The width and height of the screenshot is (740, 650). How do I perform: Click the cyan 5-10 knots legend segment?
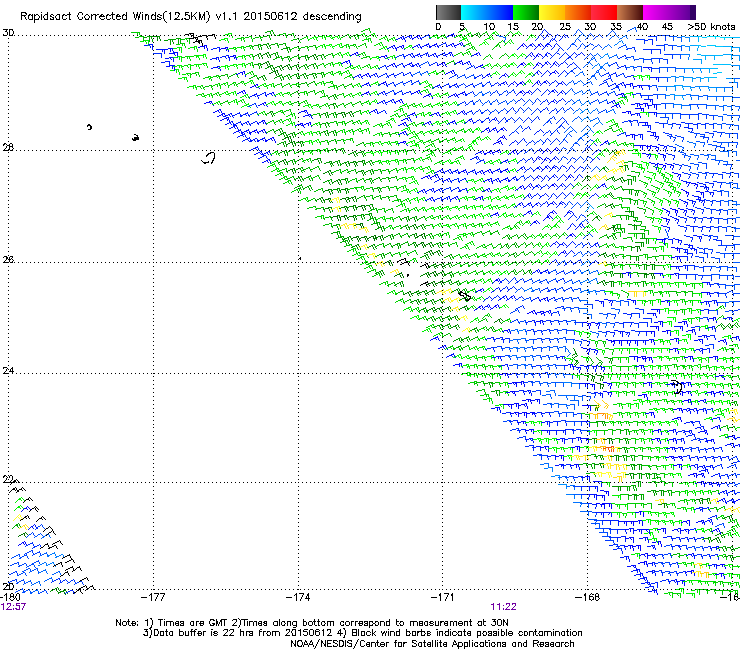pyautogui.click(x=474, y=12)
